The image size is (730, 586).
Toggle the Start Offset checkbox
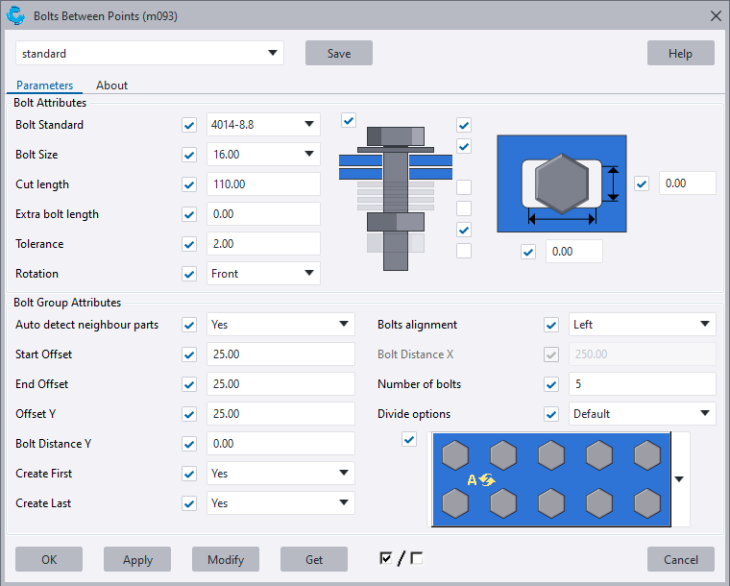[x=189, y=355]
